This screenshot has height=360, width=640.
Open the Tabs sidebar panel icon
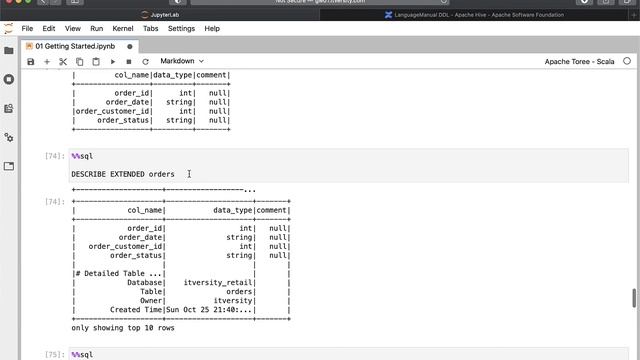9,166
